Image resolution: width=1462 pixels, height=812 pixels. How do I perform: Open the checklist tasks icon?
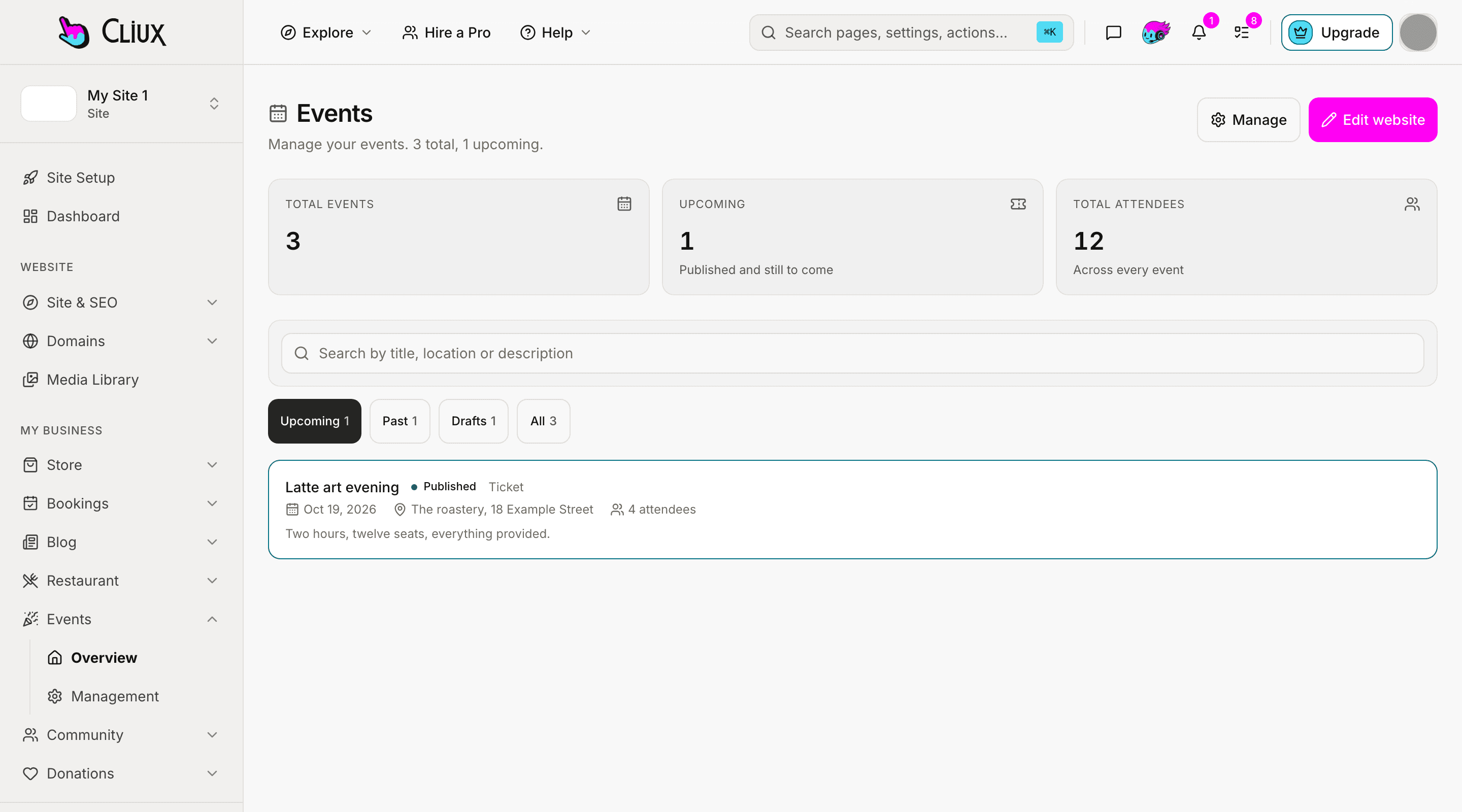pyautogui.click(x=1242, y=32)
